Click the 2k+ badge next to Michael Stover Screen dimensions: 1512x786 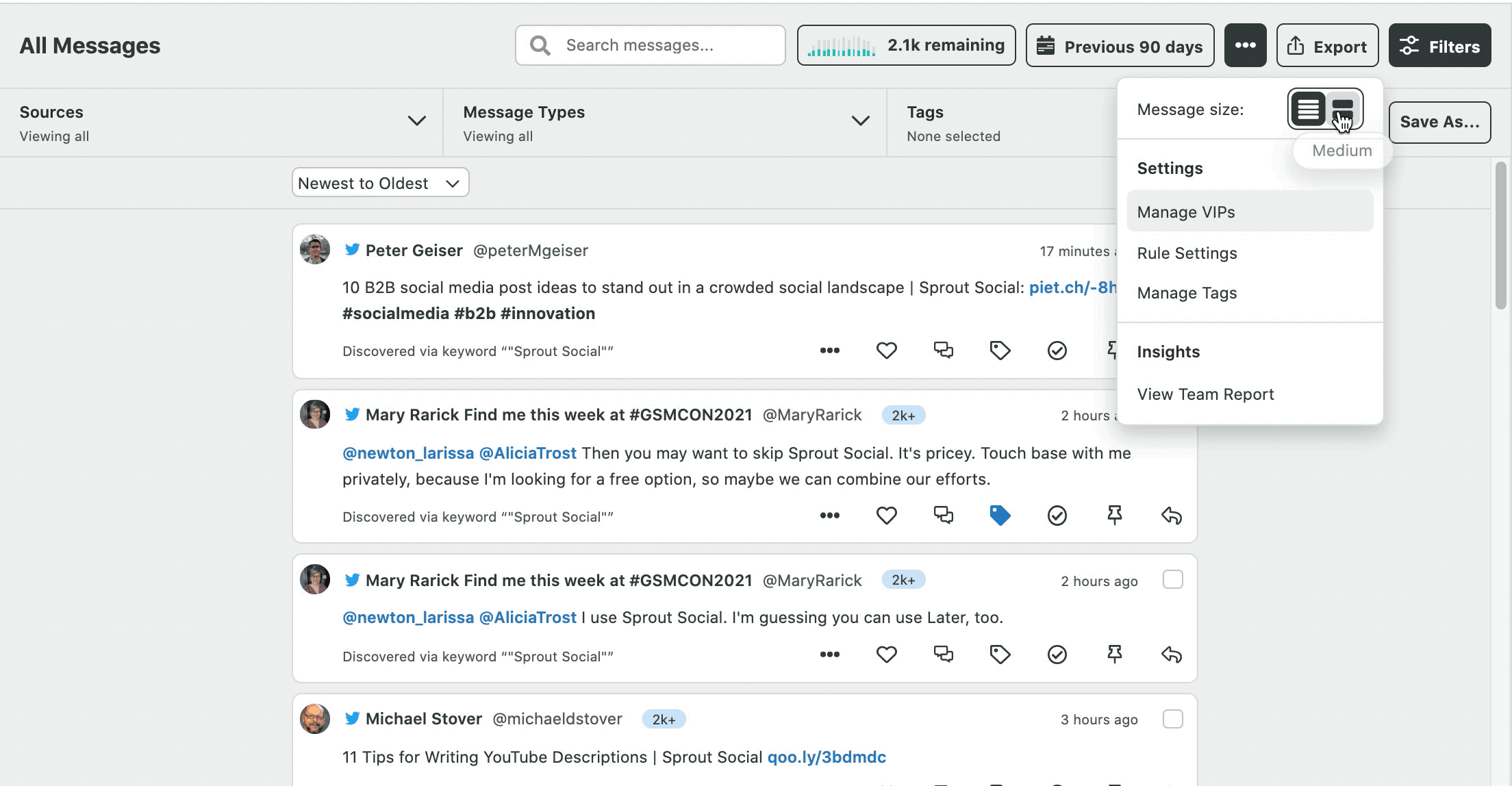(664, 719)
